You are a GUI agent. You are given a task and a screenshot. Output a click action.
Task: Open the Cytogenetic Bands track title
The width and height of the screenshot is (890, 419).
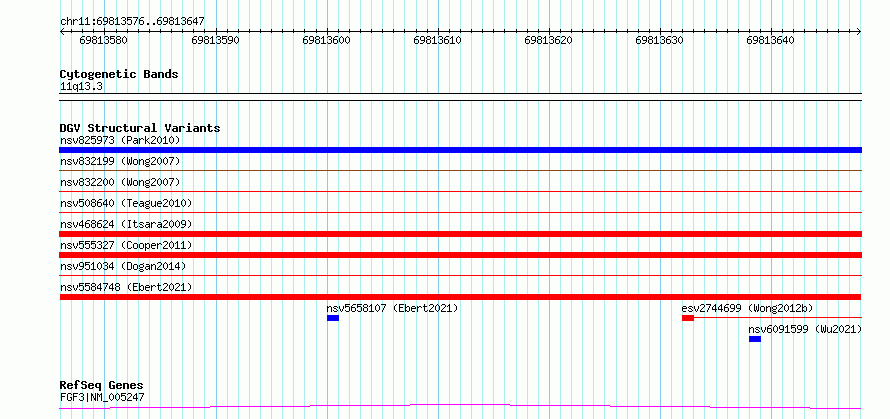[x=119, y=74]
